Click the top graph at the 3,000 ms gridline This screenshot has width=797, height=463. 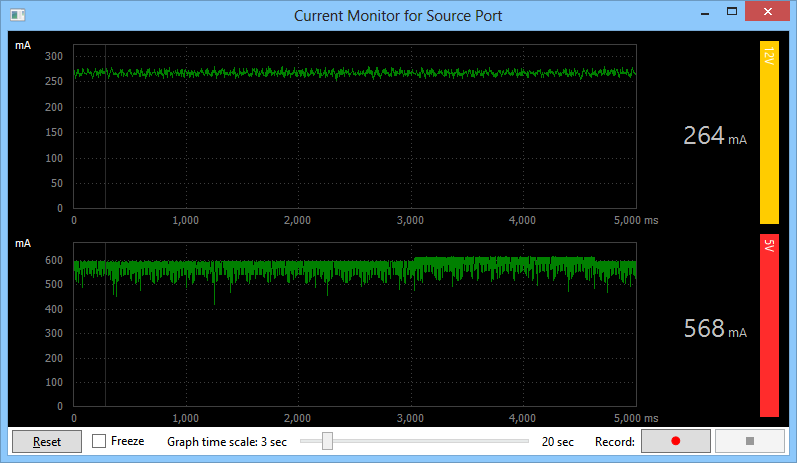click(x=411, y=140)
